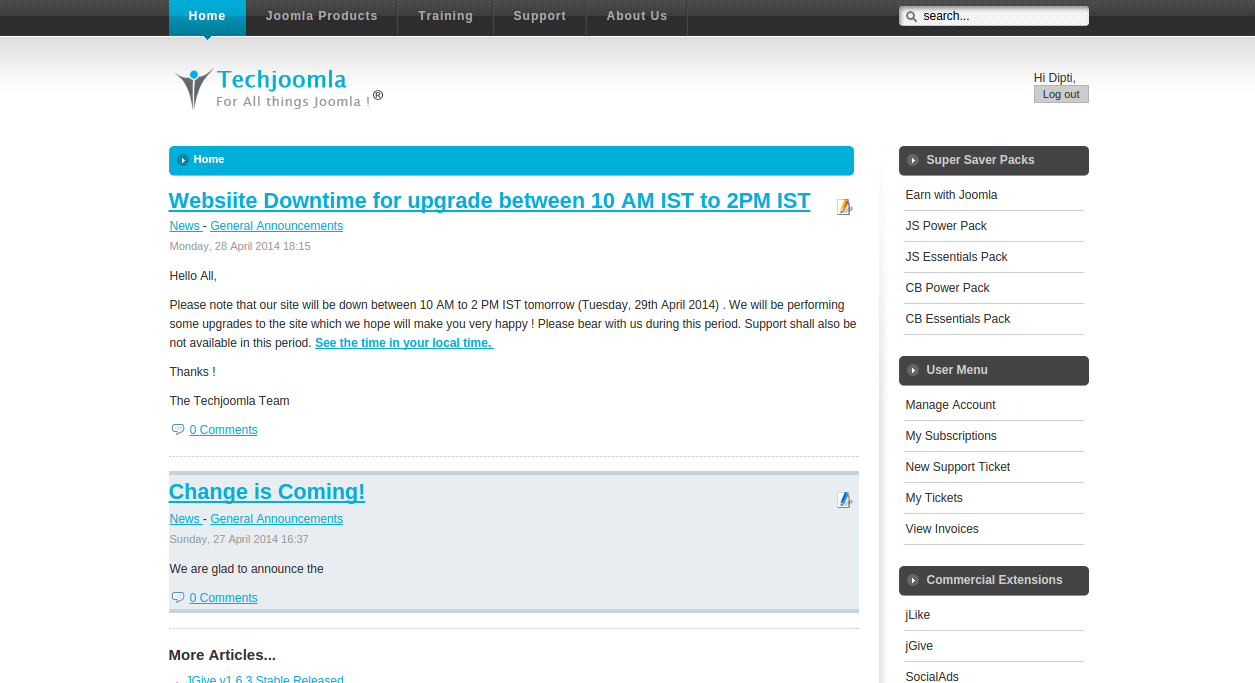Click the comment bubble icon under the Downtime article

178,430
